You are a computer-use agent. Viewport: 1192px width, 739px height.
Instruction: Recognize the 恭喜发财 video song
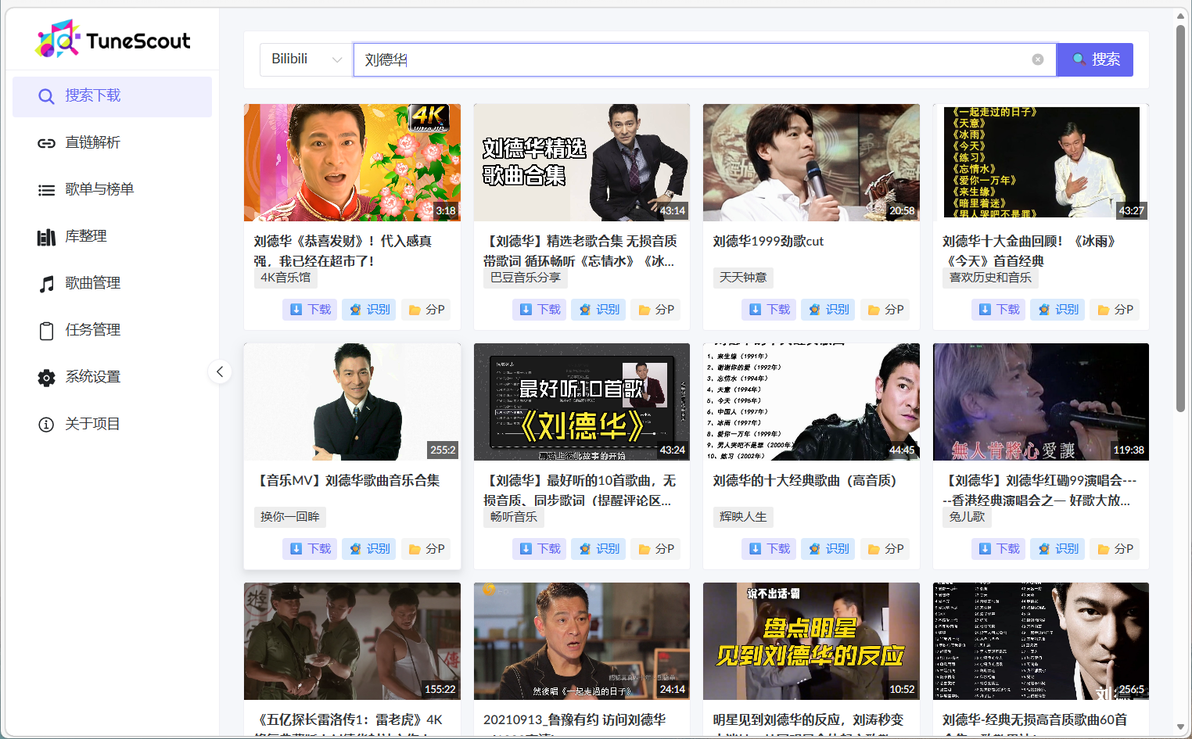(x=369, y=309)
